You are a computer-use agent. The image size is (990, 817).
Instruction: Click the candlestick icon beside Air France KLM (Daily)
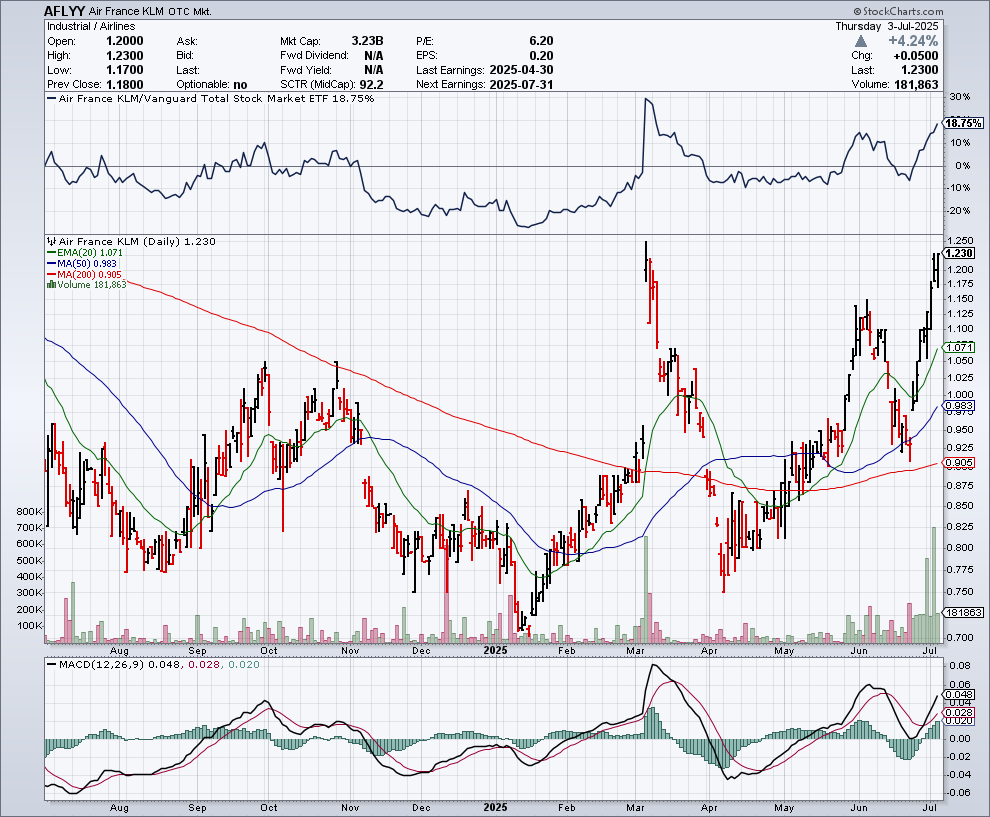(52, 241)
